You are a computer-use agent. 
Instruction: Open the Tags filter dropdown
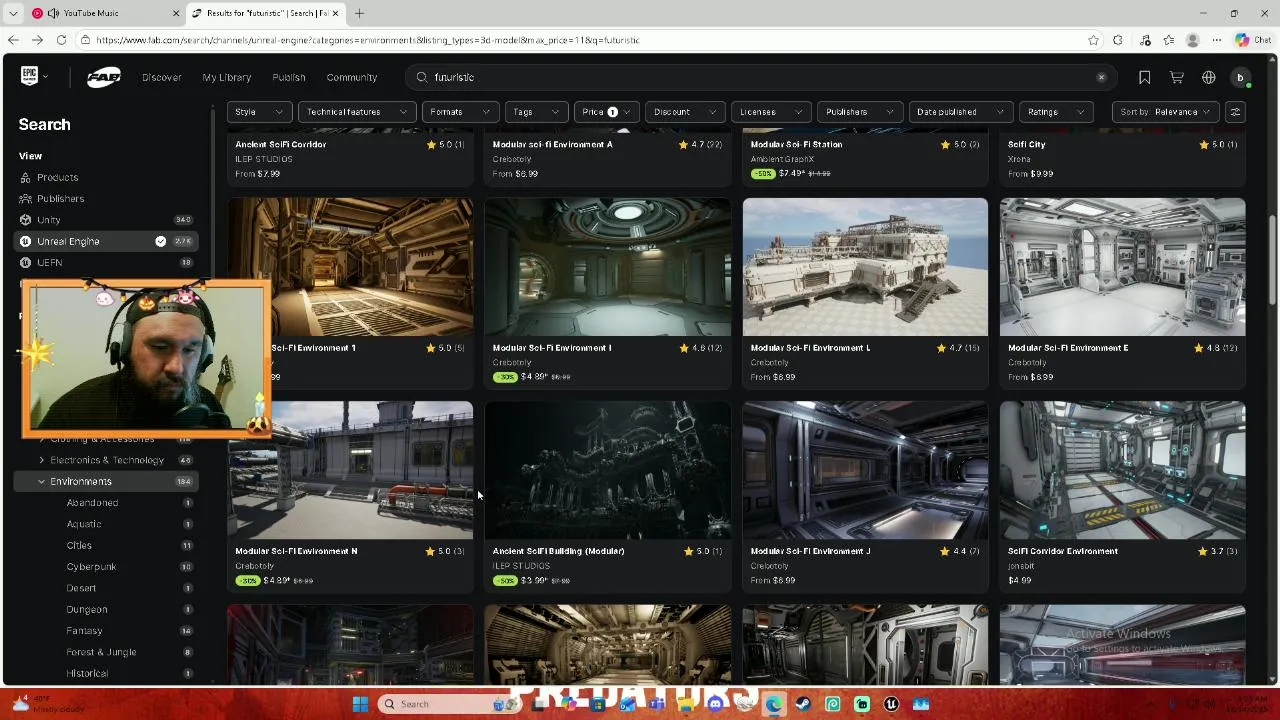click(537, 112)
